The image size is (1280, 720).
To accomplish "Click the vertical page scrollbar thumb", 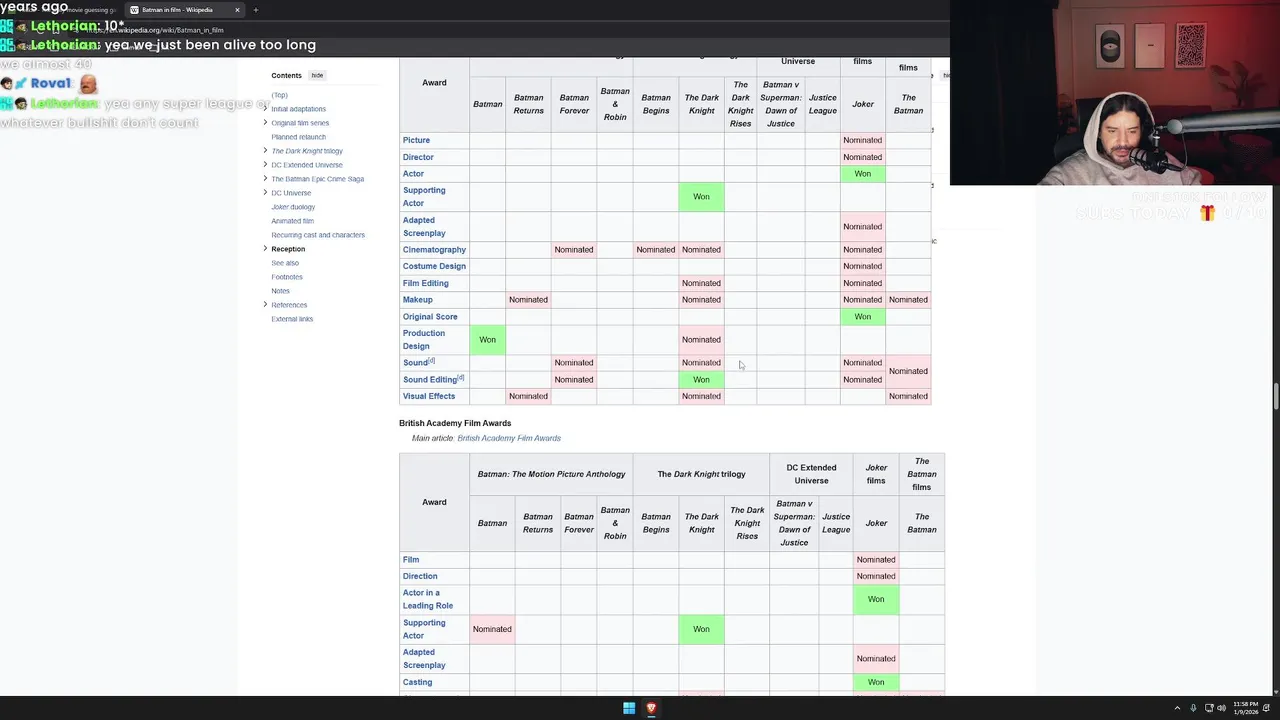I will pos(1274,397).
